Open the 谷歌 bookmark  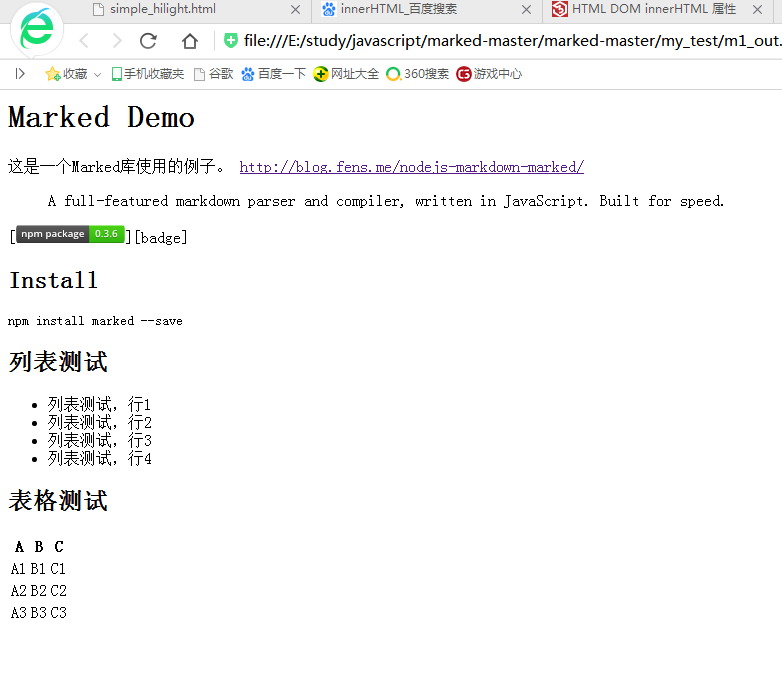tap(213, 74)
